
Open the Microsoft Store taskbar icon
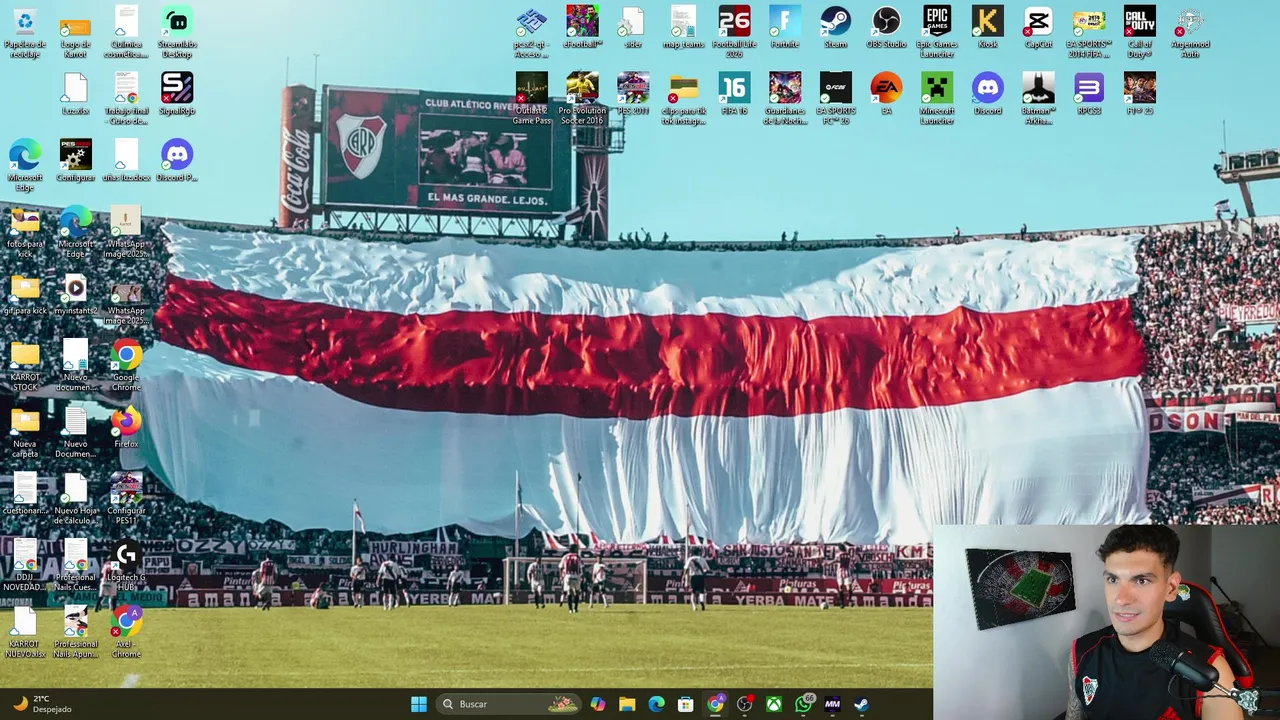pos(685,704)
